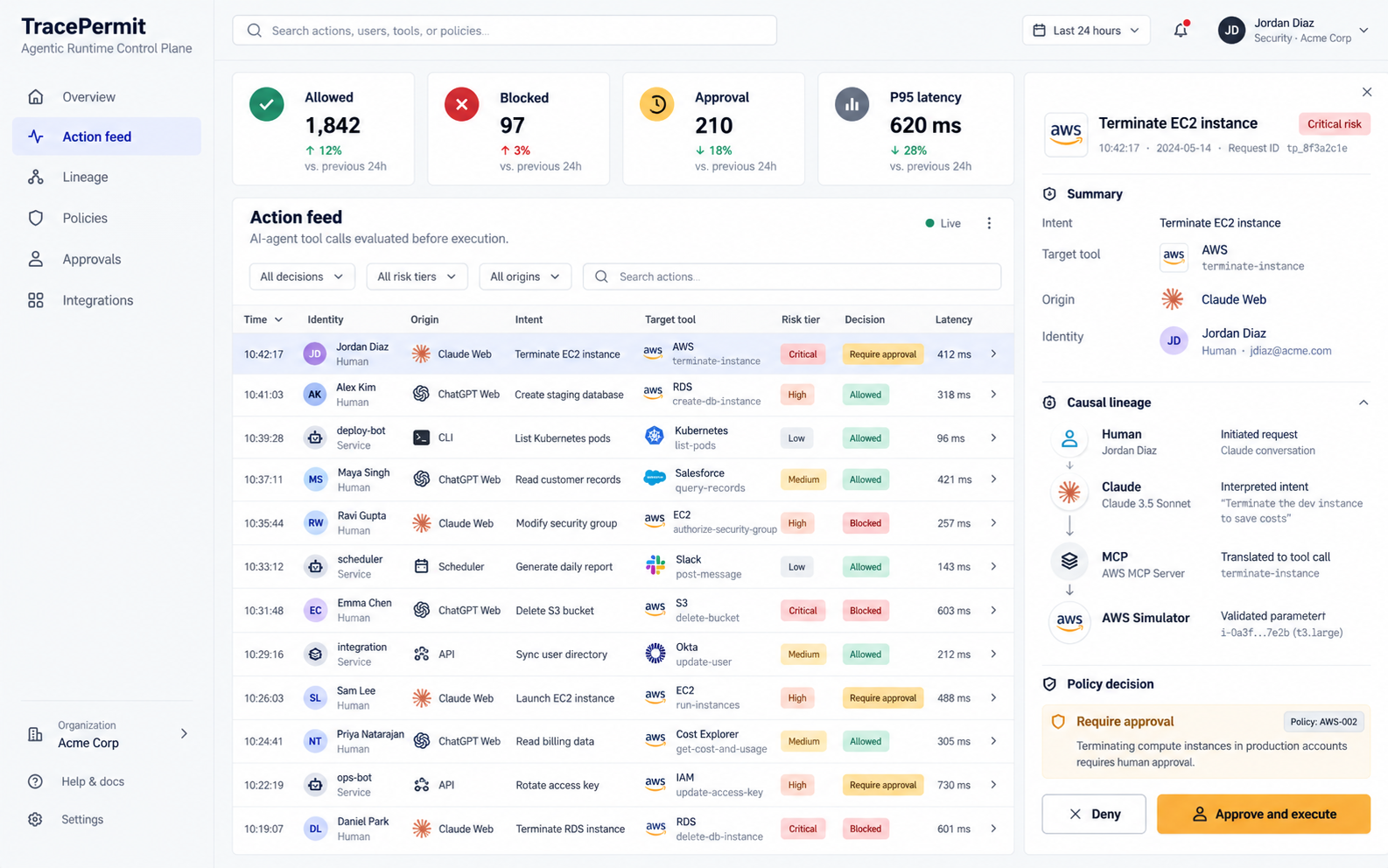This screenshot has height=868, width=1388.
Task: Click the Critical risk badge in panel header
Action: click(x=1334, y=124)
